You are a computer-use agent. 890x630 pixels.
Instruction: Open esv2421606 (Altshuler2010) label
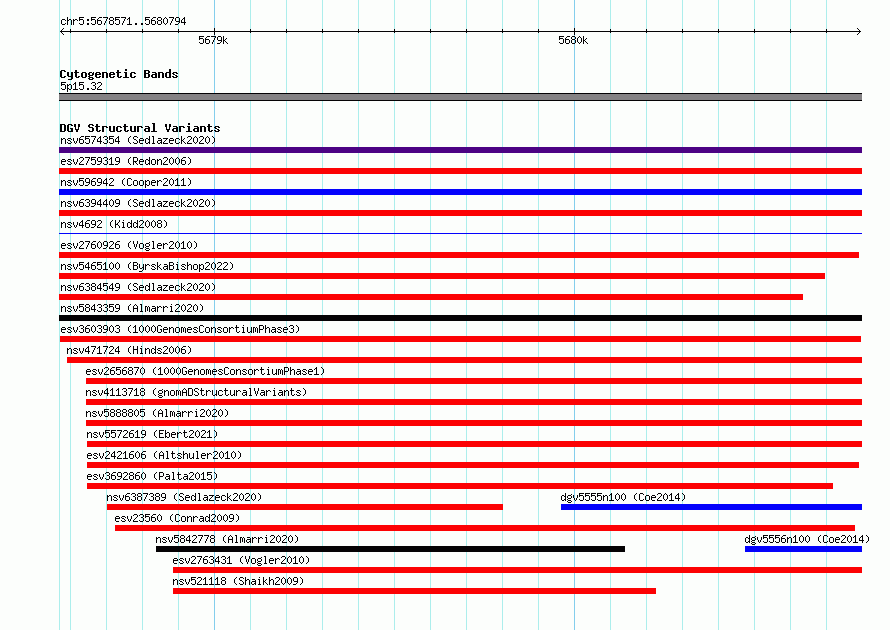point(164,455)
